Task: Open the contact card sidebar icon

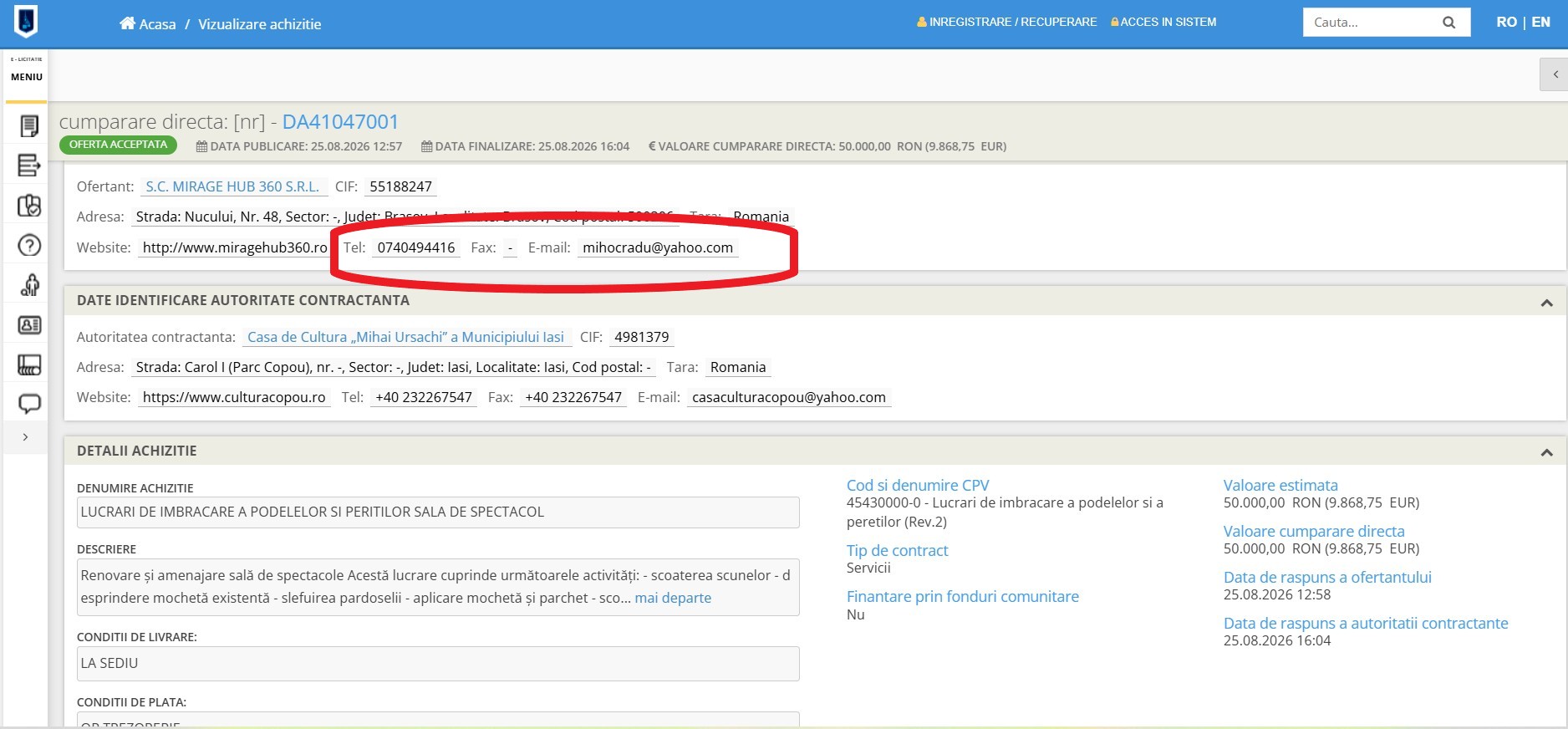Action: pyautogui.click(x=29, y=325)
